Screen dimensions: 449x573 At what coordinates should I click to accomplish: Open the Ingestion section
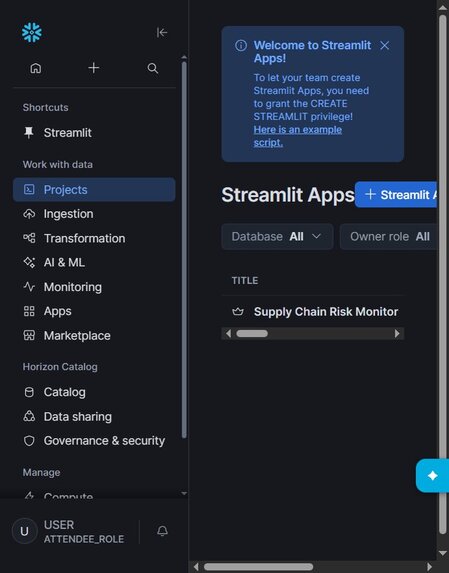click(94, 214)
